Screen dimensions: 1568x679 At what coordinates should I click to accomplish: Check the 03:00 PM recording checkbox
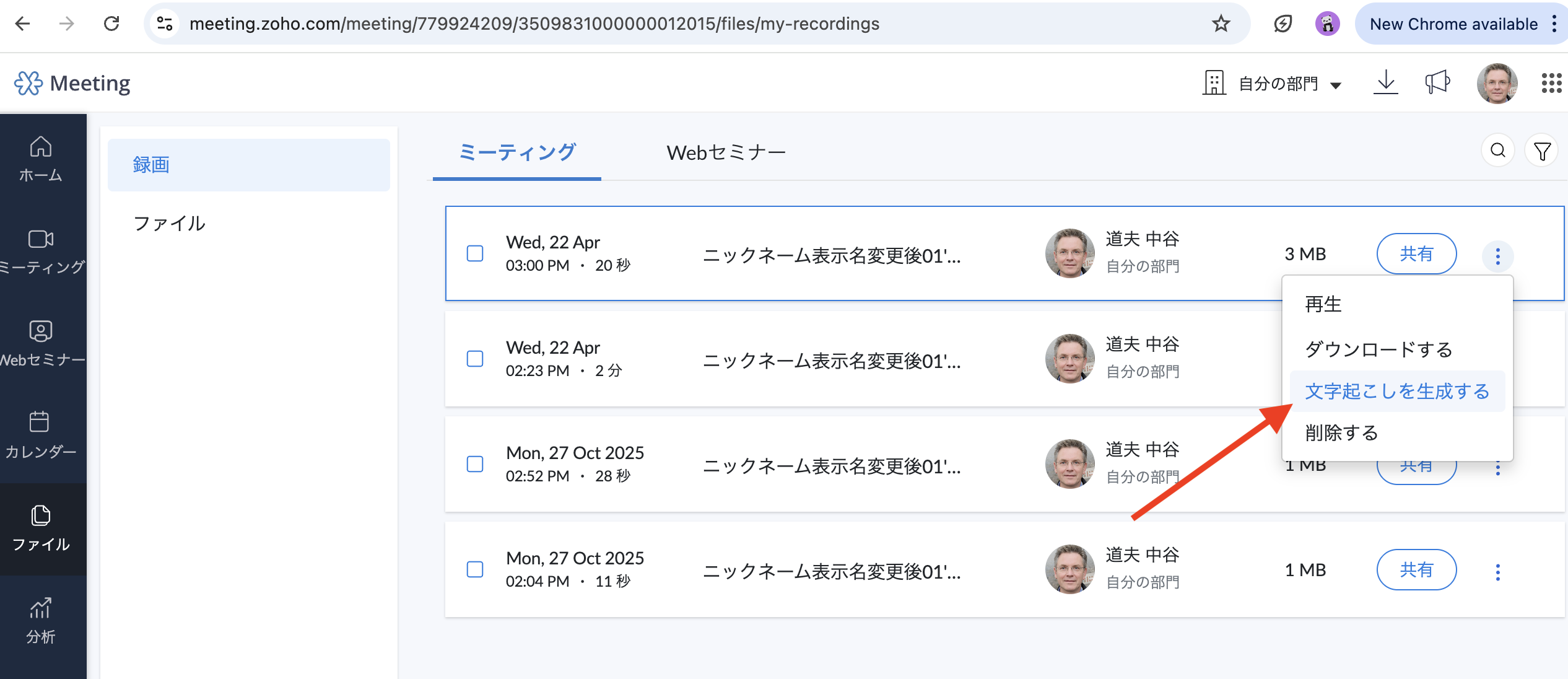coord(475,253)
